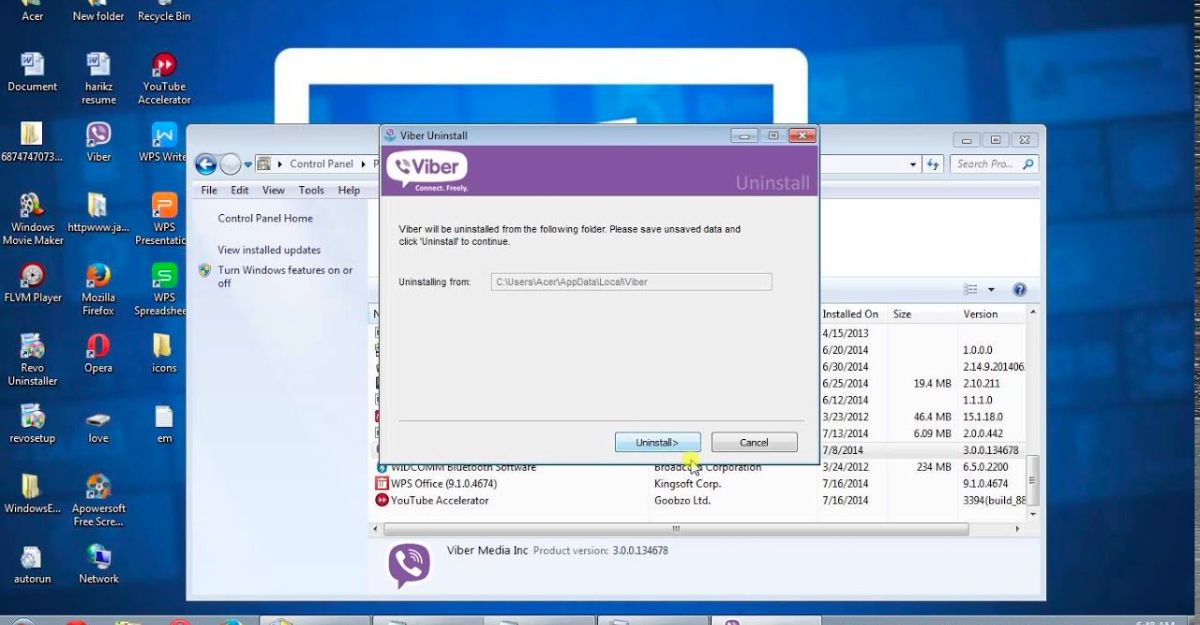Screen dimensions: 1200x625
Task: Click the Uninstalling from path field
Action: tap(631, 282)
